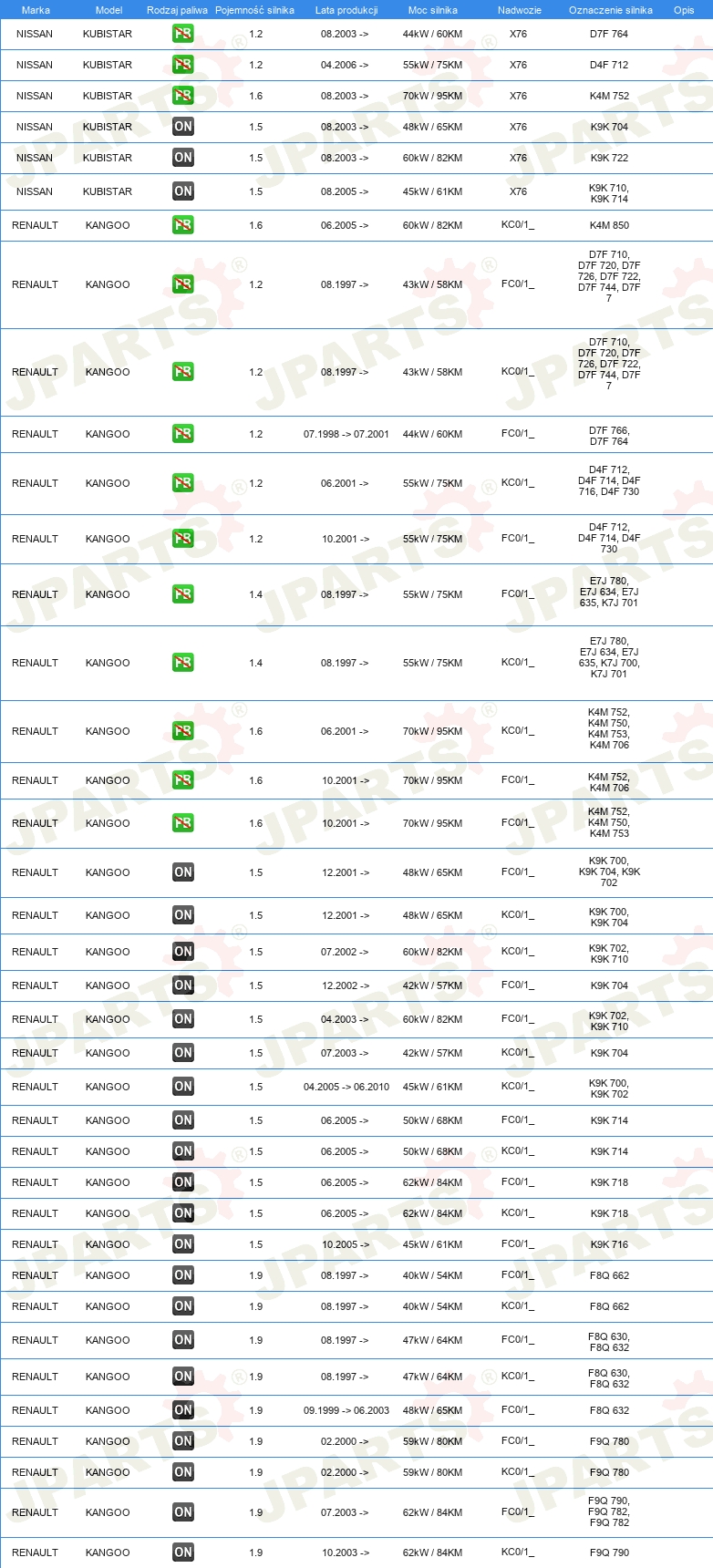713x1568 pixels.
Task: Click date 10.2003 -> in last row
Action: point(346,1553)
